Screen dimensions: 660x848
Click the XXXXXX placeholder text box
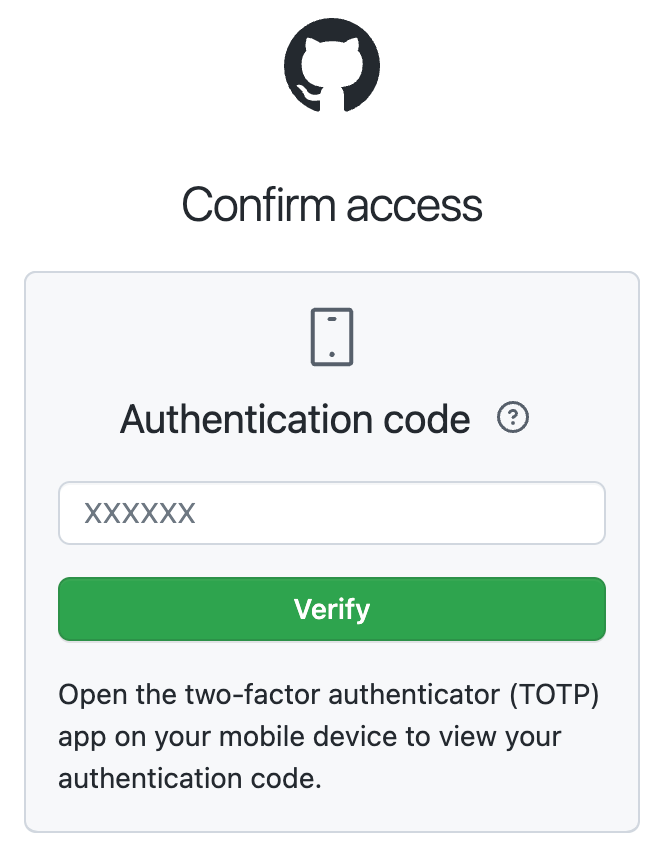tap(332, 513)
